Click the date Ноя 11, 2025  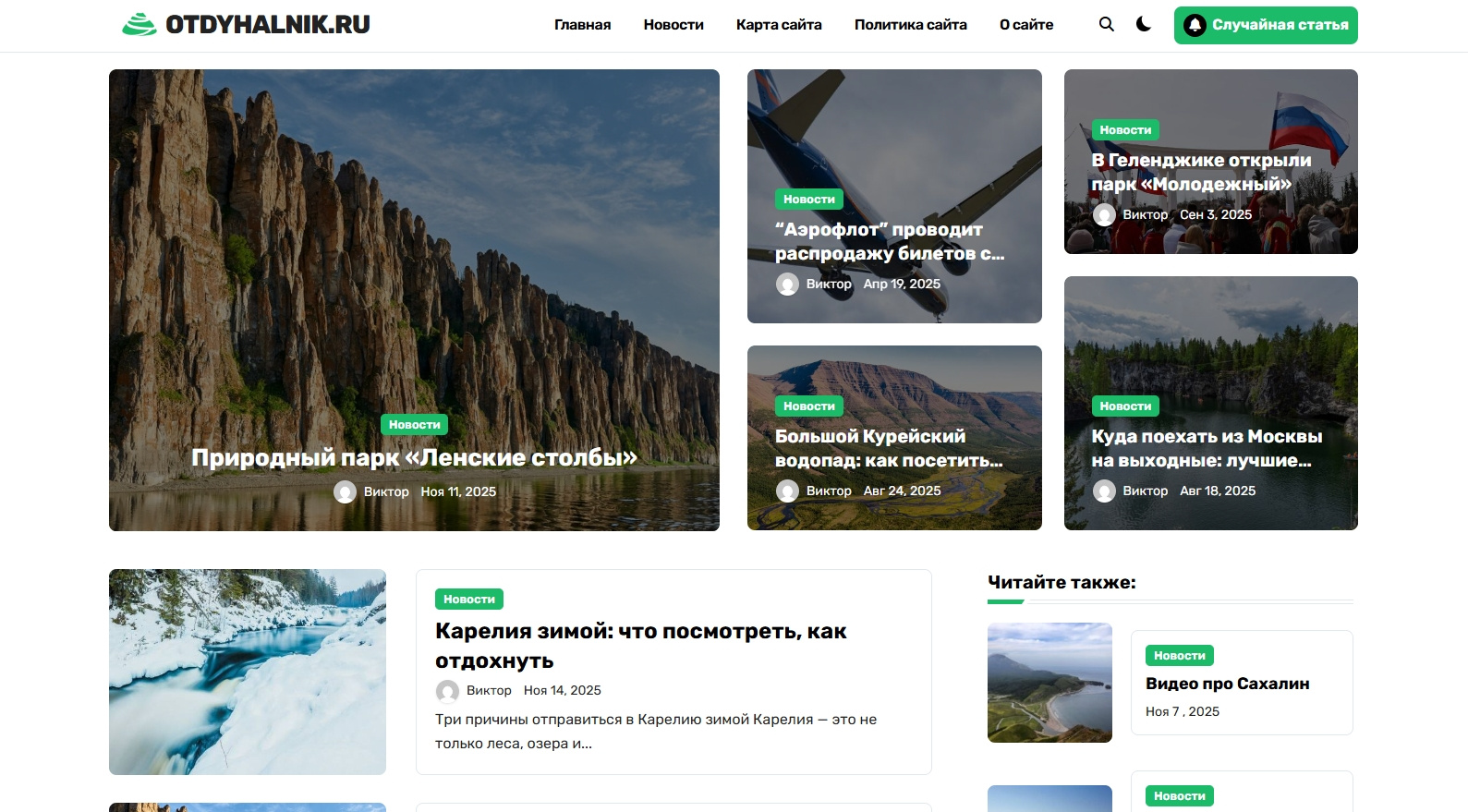(458, 492)
